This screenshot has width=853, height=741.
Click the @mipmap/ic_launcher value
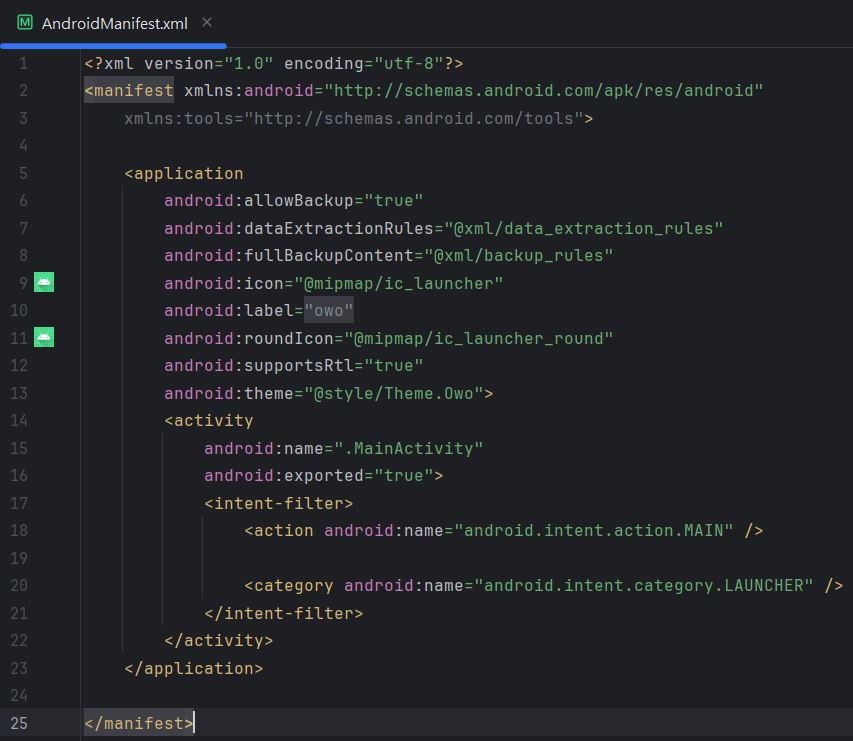(x=399, y=283)
